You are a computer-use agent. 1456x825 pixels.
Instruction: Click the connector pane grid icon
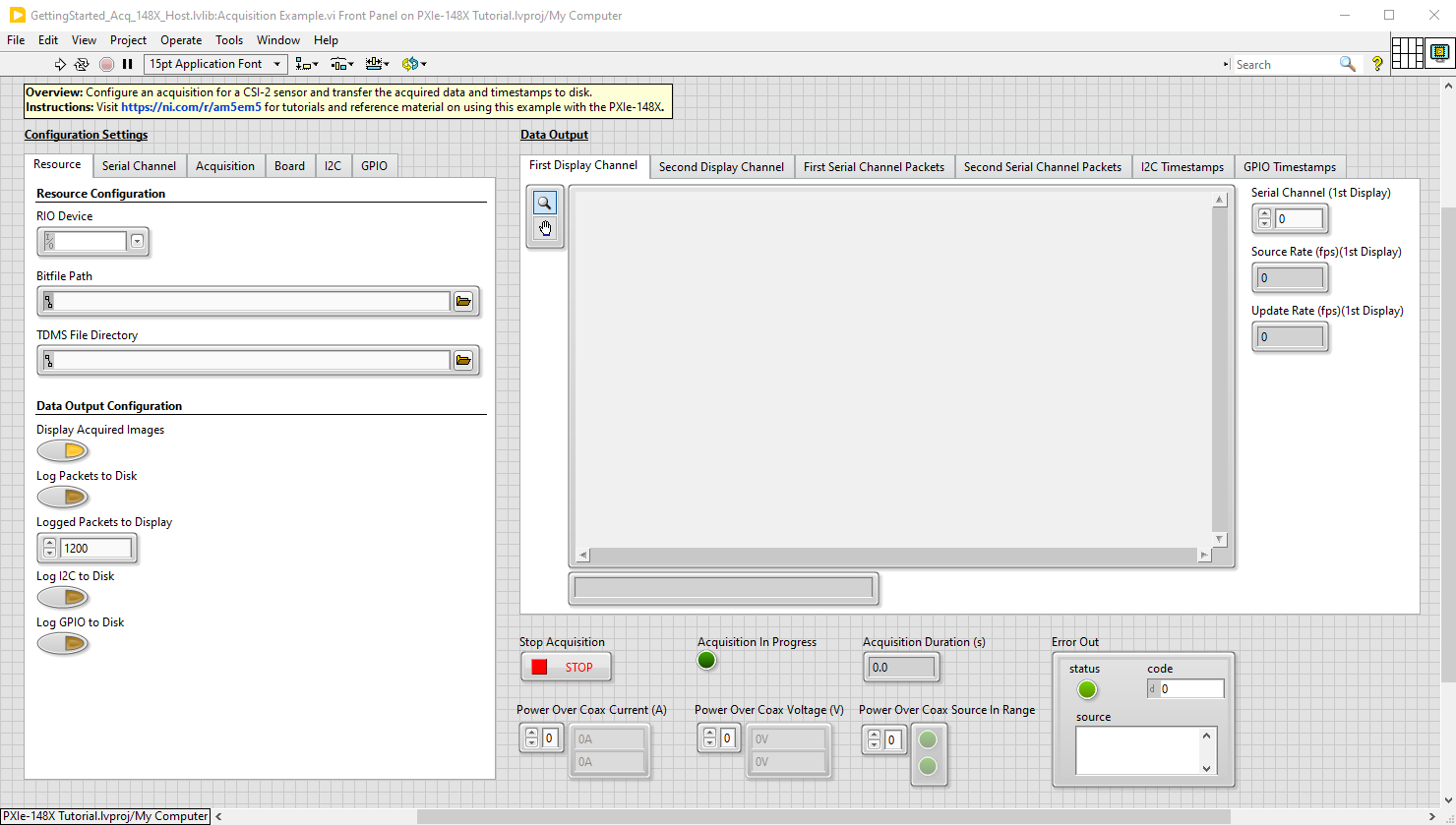click(1408, 52)
